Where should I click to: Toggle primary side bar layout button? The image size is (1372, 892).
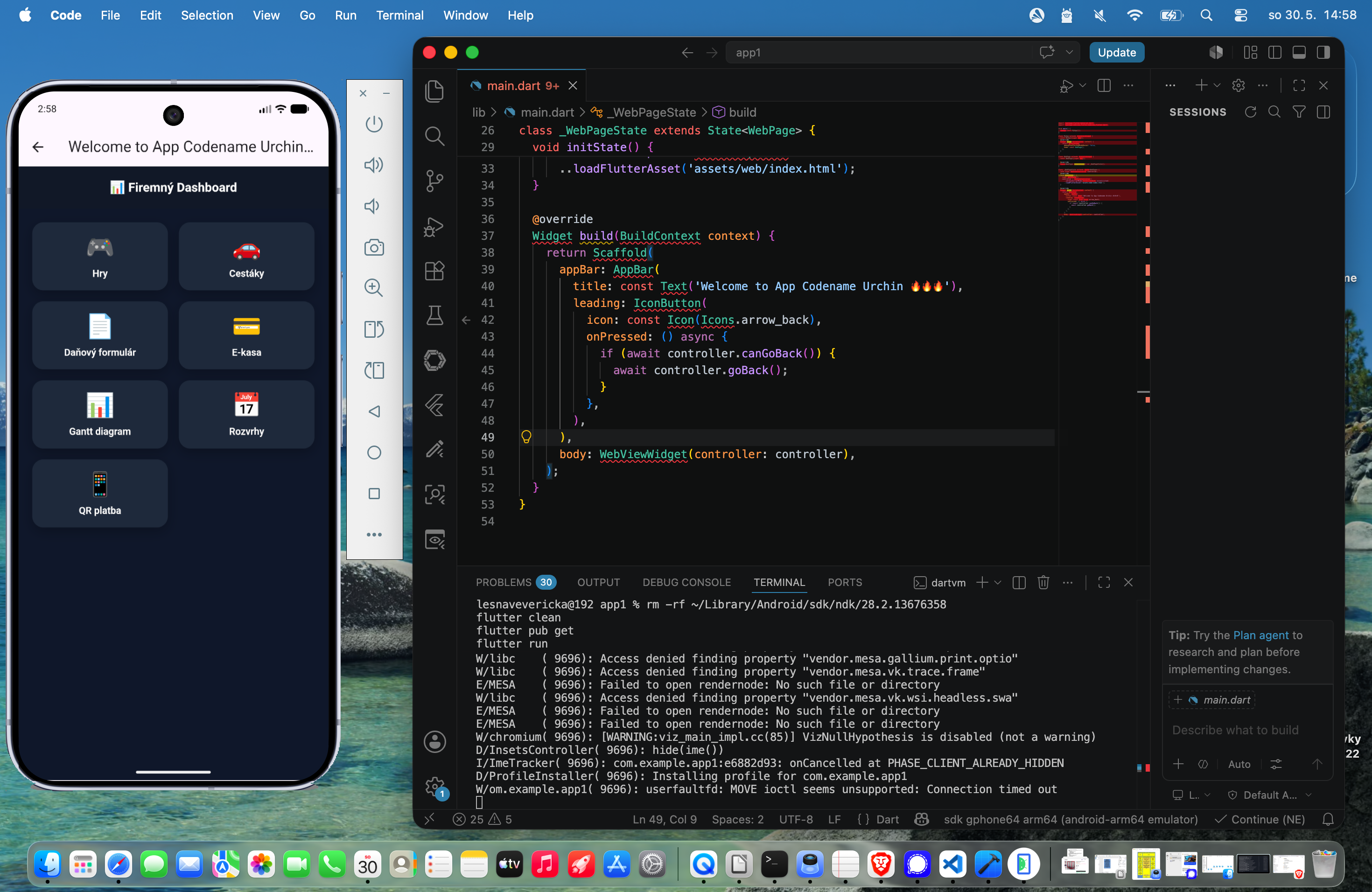pyautogui.click(x=1274, y=52)
